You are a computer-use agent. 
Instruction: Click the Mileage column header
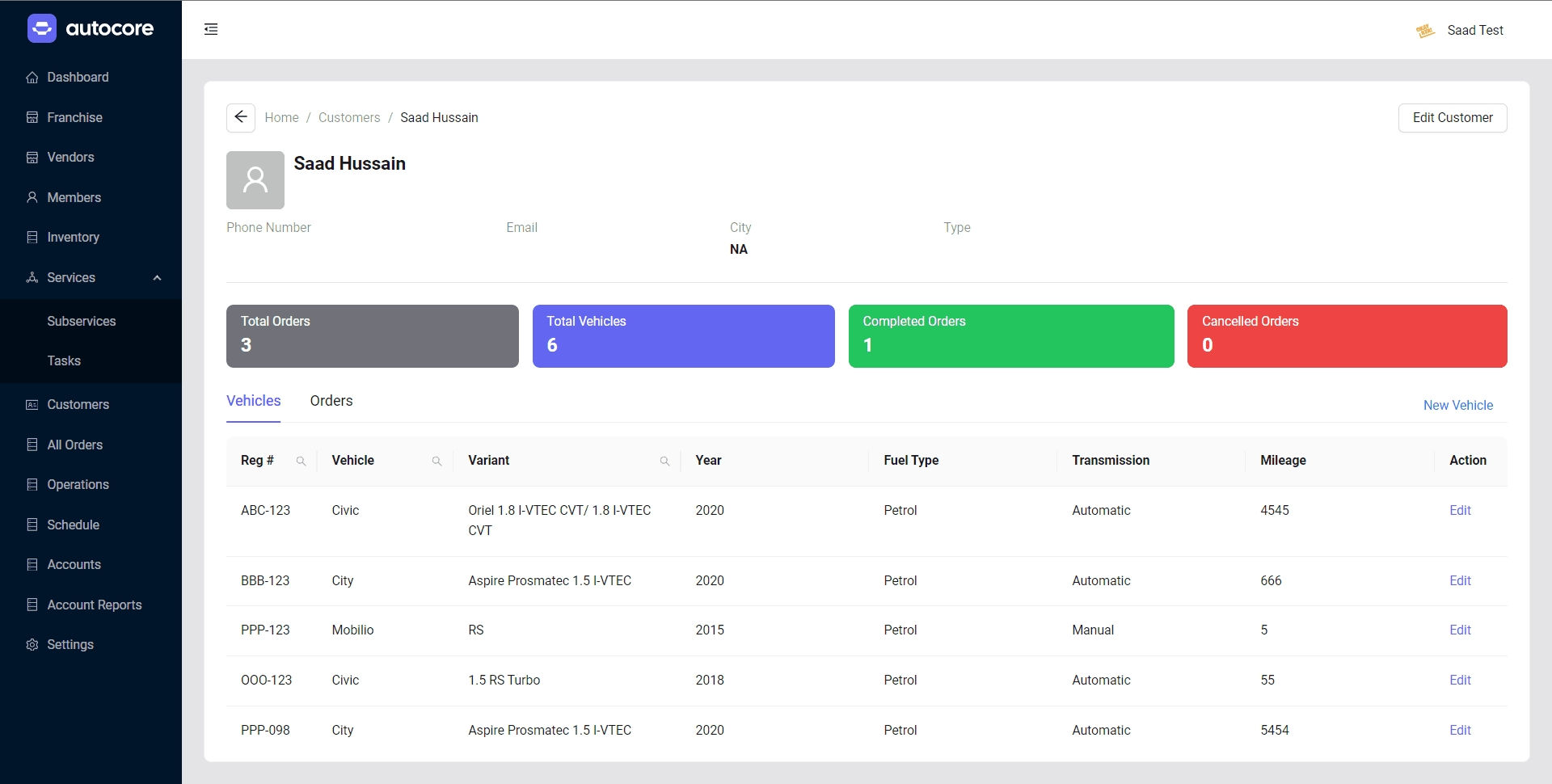pyautogui.click(x=1283, y=461)
